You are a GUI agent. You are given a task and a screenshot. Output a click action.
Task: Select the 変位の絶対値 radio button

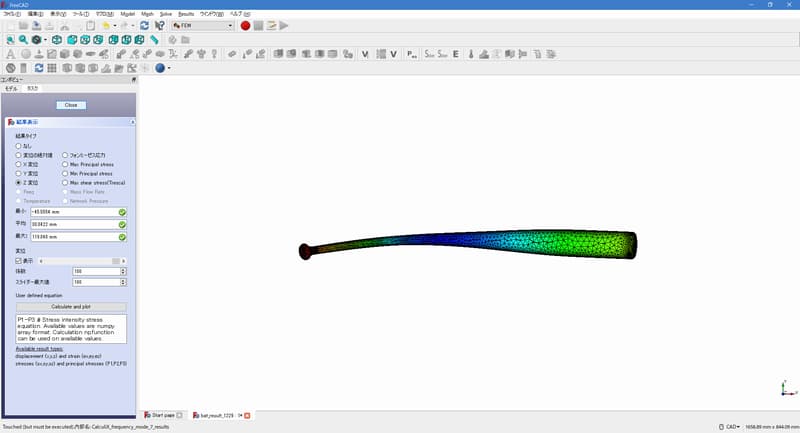click(x=18, y=155)
